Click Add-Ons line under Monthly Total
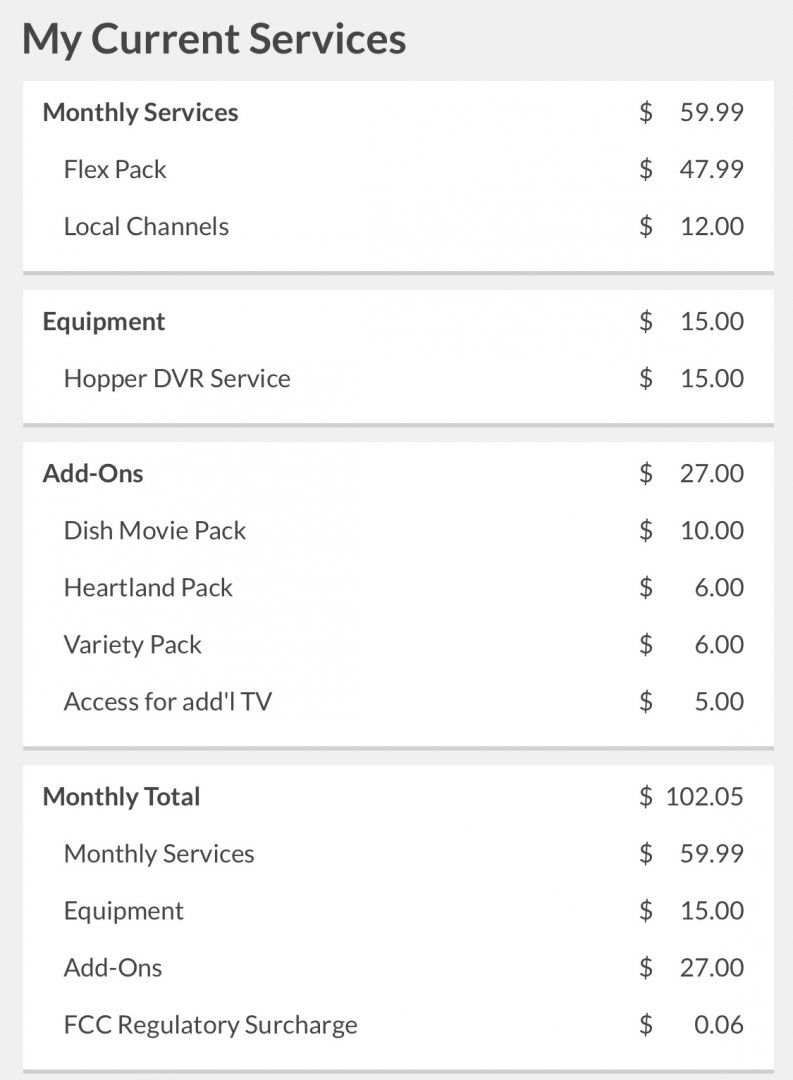Screen dimensions: 793x1080 click(x=398, y=968)
